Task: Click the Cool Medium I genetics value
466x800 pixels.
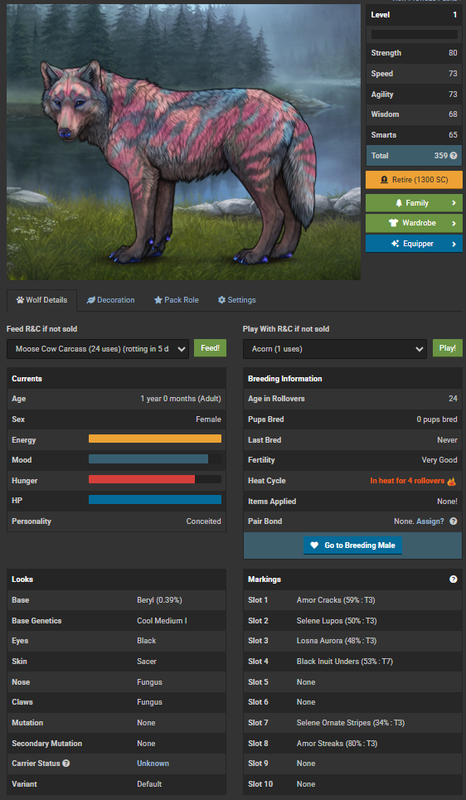Action: pyautogui.click(x=162, y=620)
